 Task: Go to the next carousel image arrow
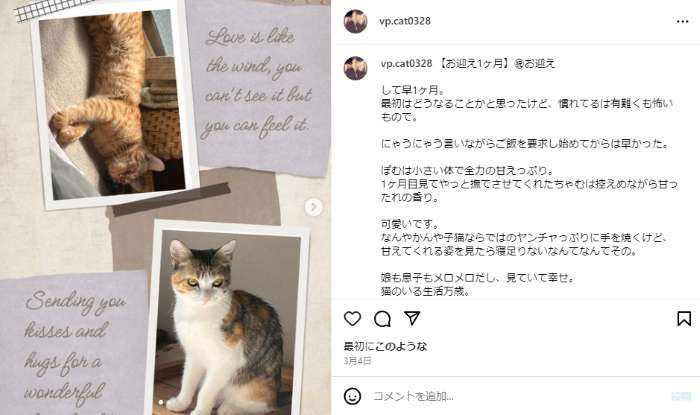coord(314,207)
